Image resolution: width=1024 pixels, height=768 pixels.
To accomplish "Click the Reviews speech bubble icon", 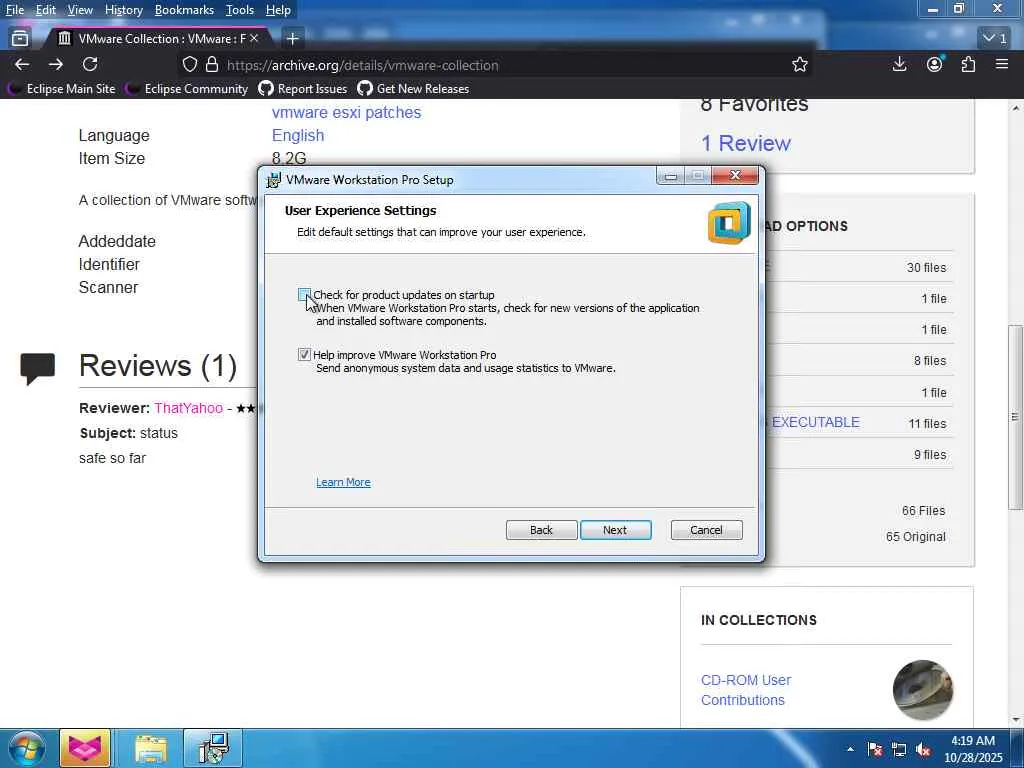I will [37, 368].
